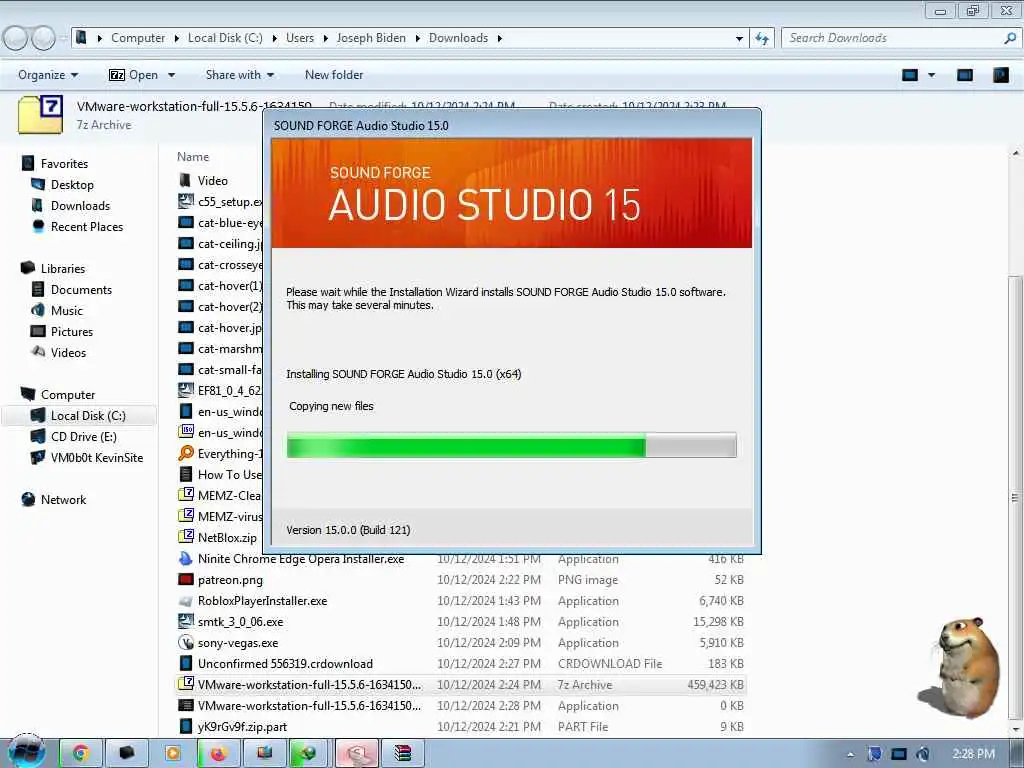Select Computer in the navigation pane
Viewport: 1024px width, 768px height.
[68, 394]
